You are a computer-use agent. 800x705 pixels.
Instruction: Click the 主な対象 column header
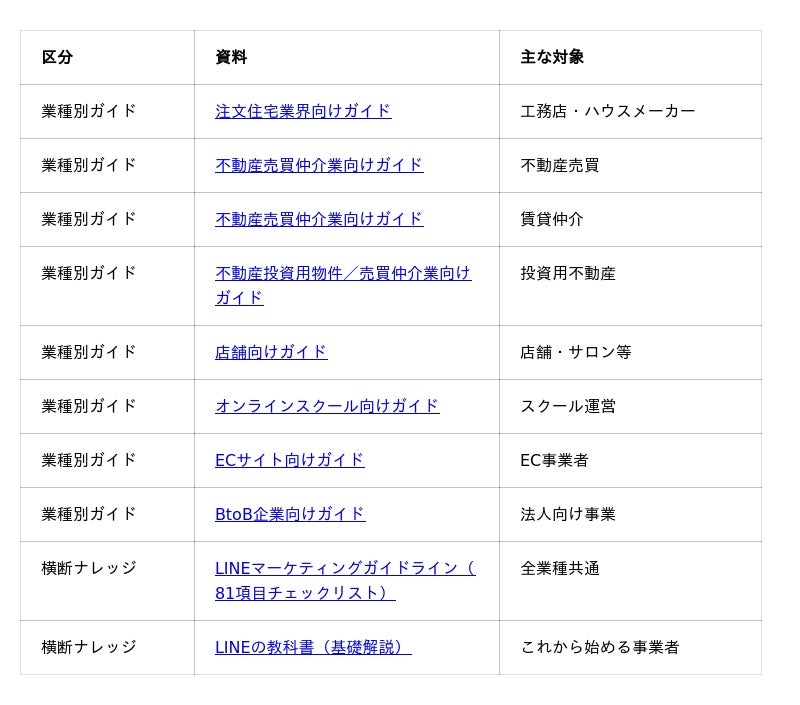click(x=631, y=57)
